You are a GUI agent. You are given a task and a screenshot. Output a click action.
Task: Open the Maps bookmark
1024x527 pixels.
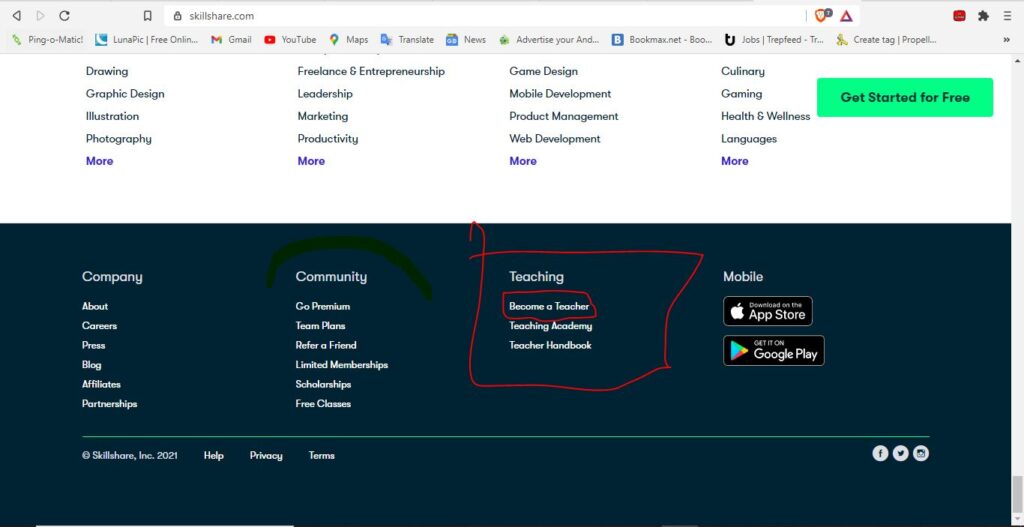point(349,40)
